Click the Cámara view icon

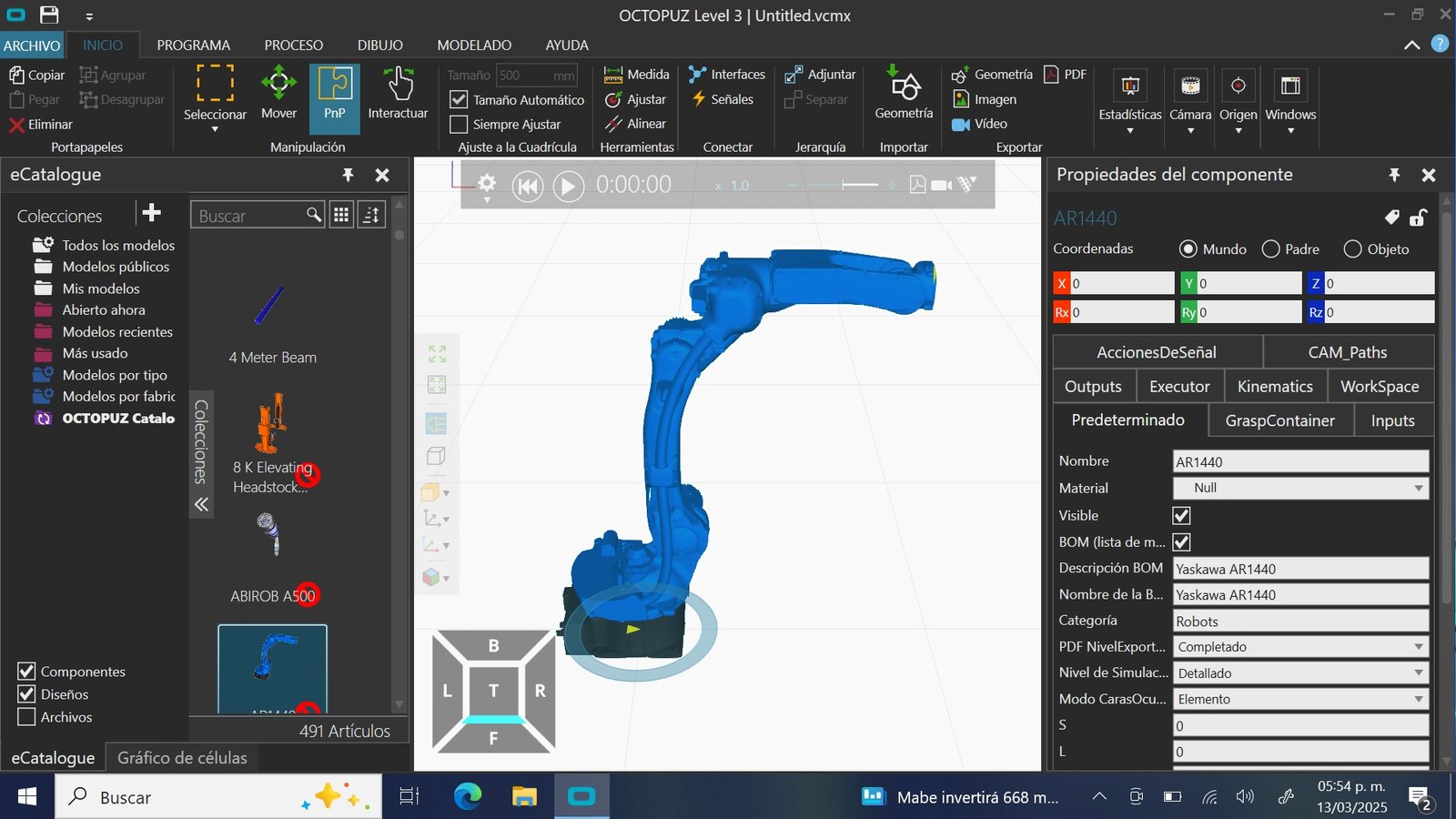point(1190,86)
